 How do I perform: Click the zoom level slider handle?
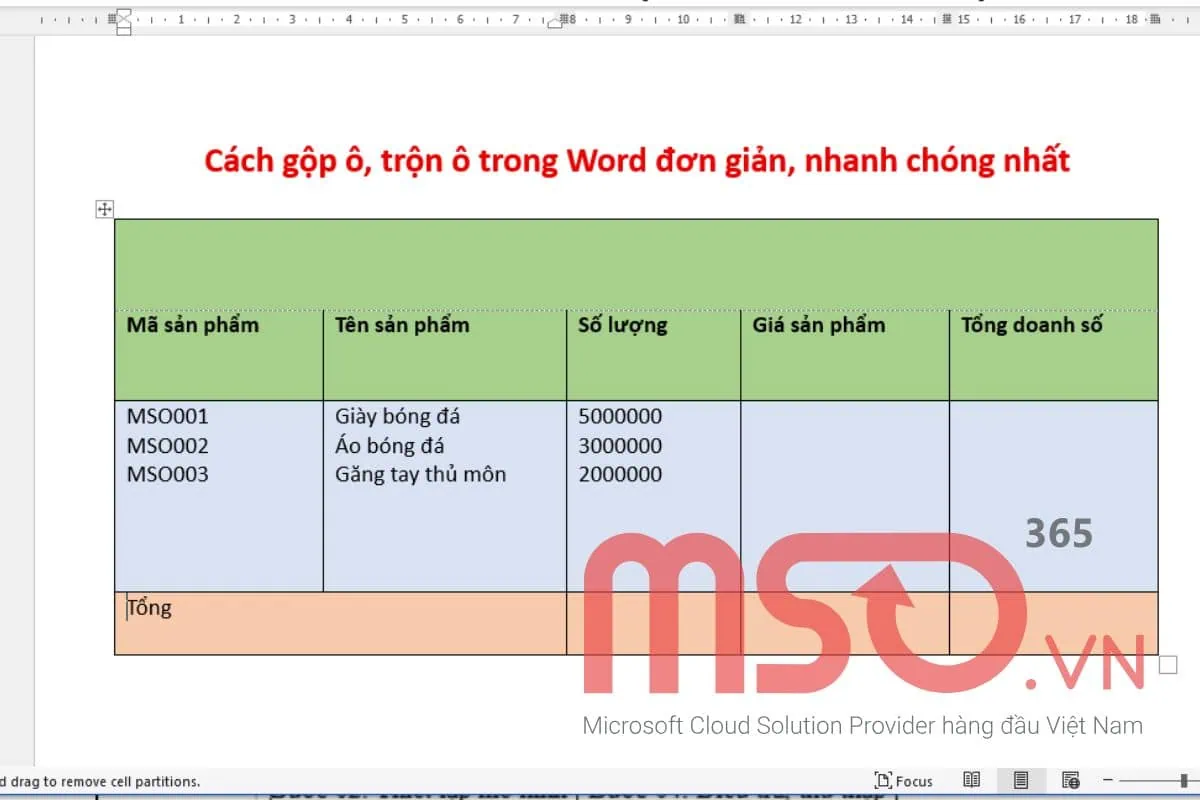click(1183, 779)
